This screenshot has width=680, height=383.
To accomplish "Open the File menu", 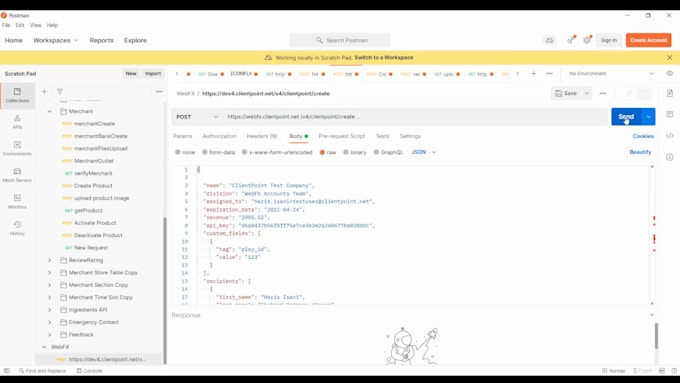I will pos(6,25).
